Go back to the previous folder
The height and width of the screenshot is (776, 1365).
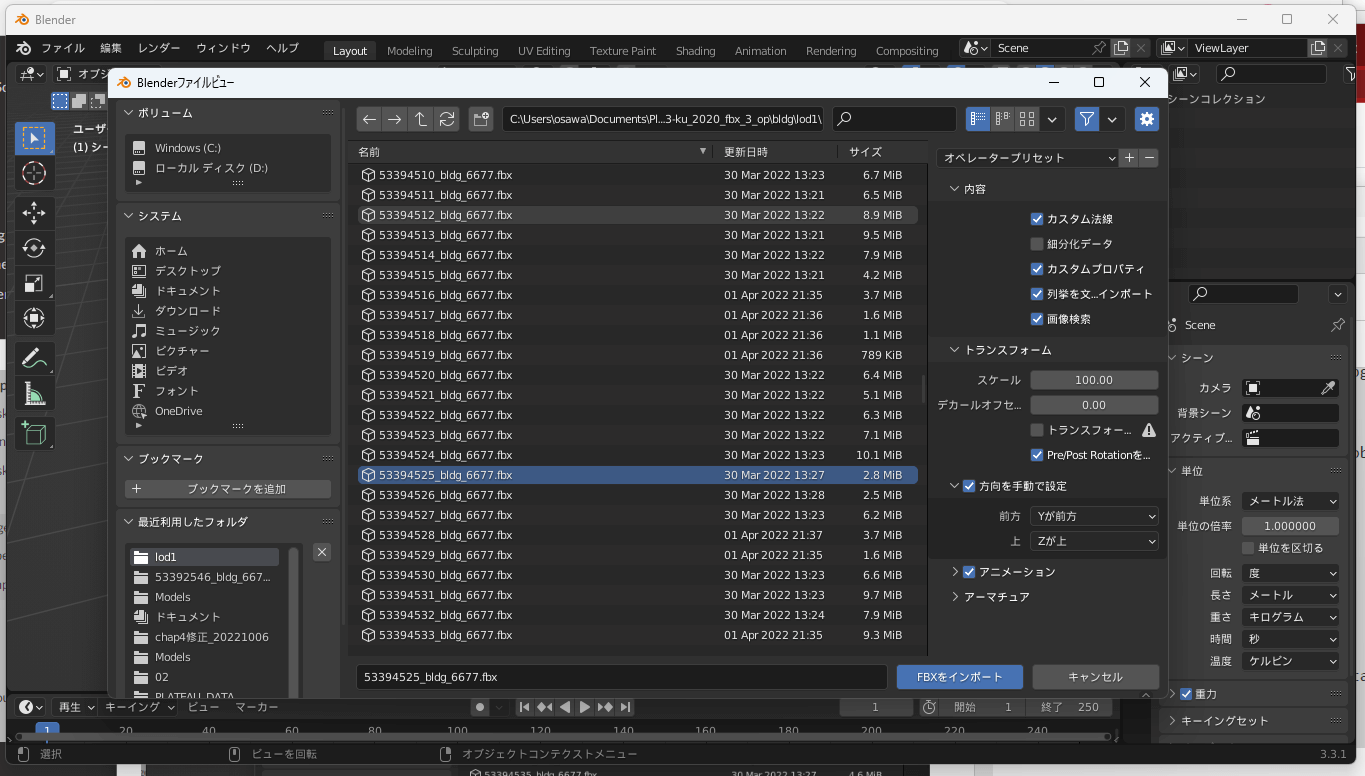(x=370, y=119)
